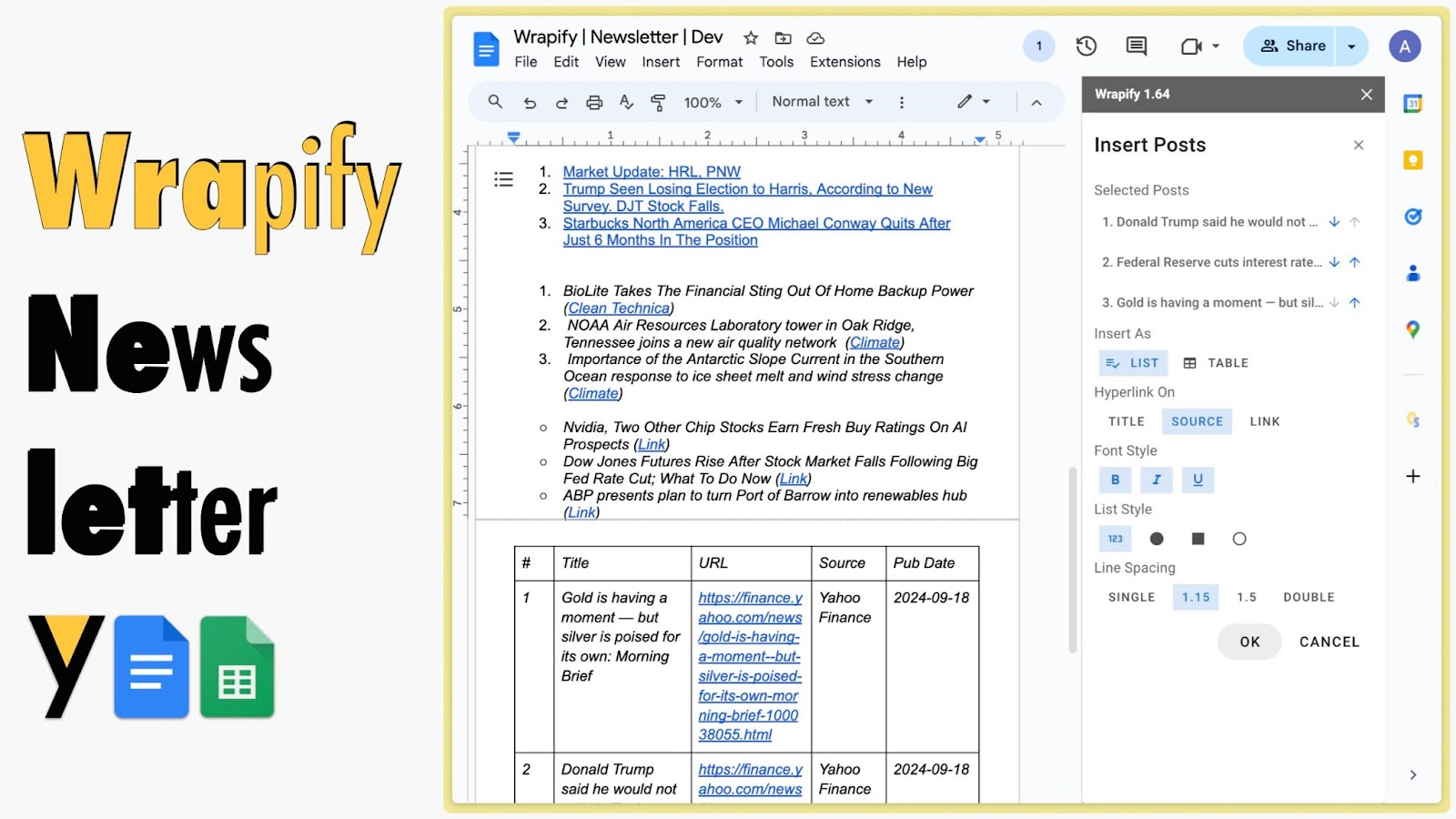The width and height of the screenshot is (1456, 819).
Task: Select LIST insert format
Action: click(1133, 363)
